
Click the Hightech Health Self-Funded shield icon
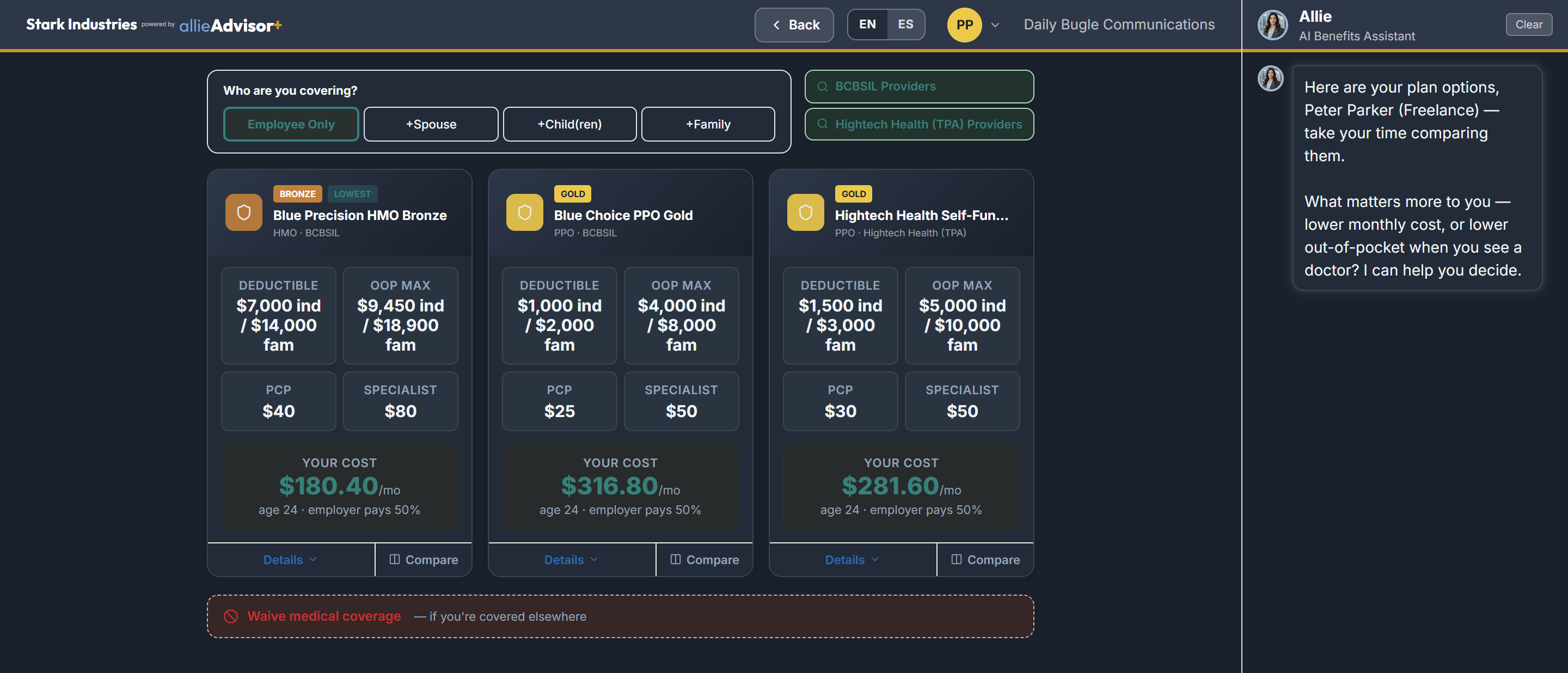(805, 212)
